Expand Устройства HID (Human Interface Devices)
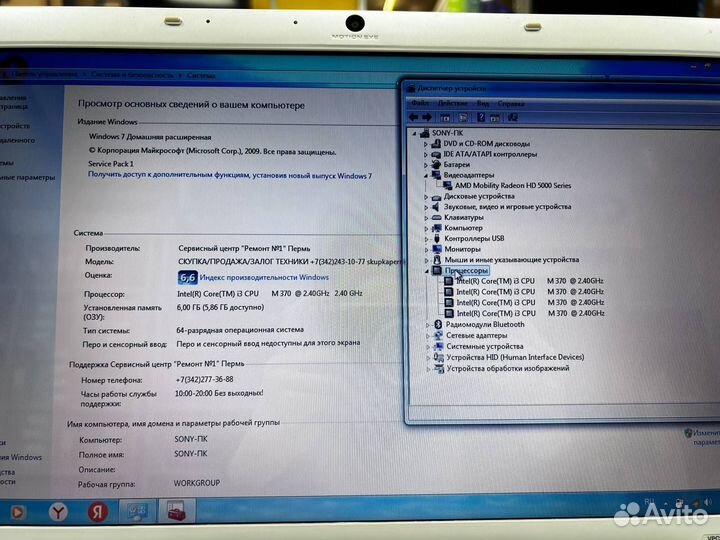 (x=428, y=358)
